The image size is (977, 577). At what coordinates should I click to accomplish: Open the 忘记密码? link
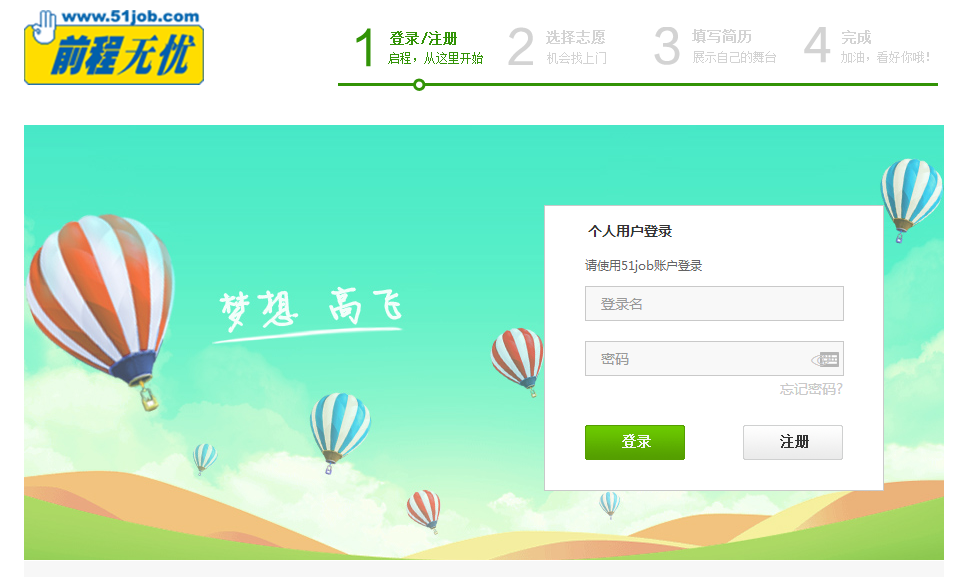pyautogui.click(x=811, y=389)
